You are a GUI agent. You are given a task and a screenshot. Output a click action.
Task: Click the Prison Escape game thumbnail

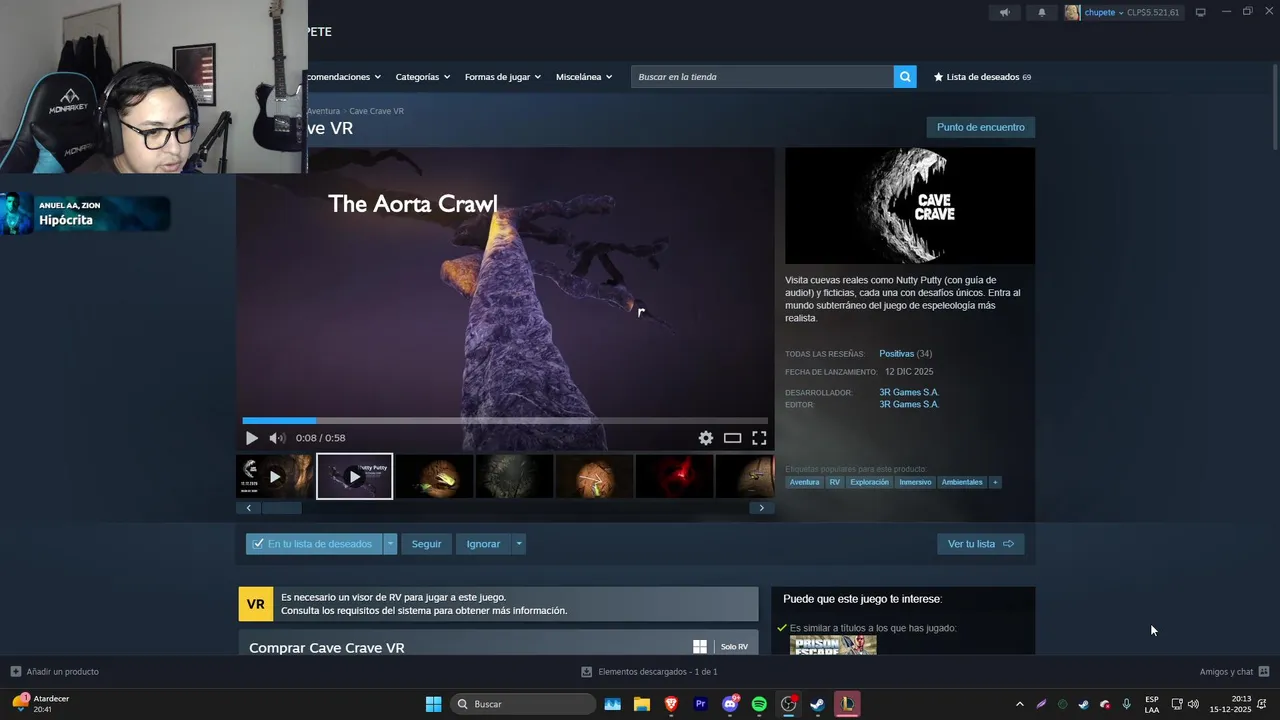[833, 645]
